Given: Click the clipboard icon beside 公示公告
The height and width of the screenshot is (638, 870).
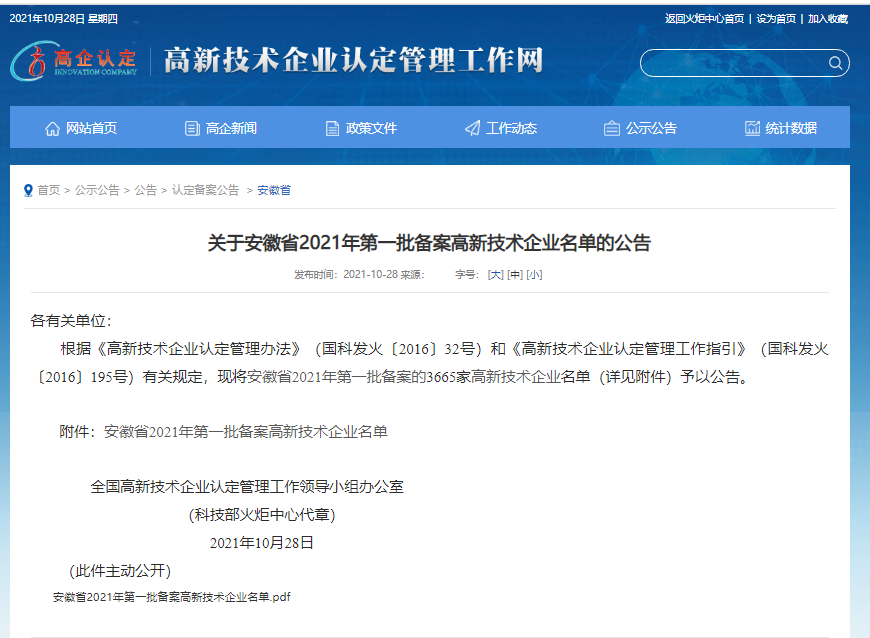Looking at the screenshot, I should (611, 129).
